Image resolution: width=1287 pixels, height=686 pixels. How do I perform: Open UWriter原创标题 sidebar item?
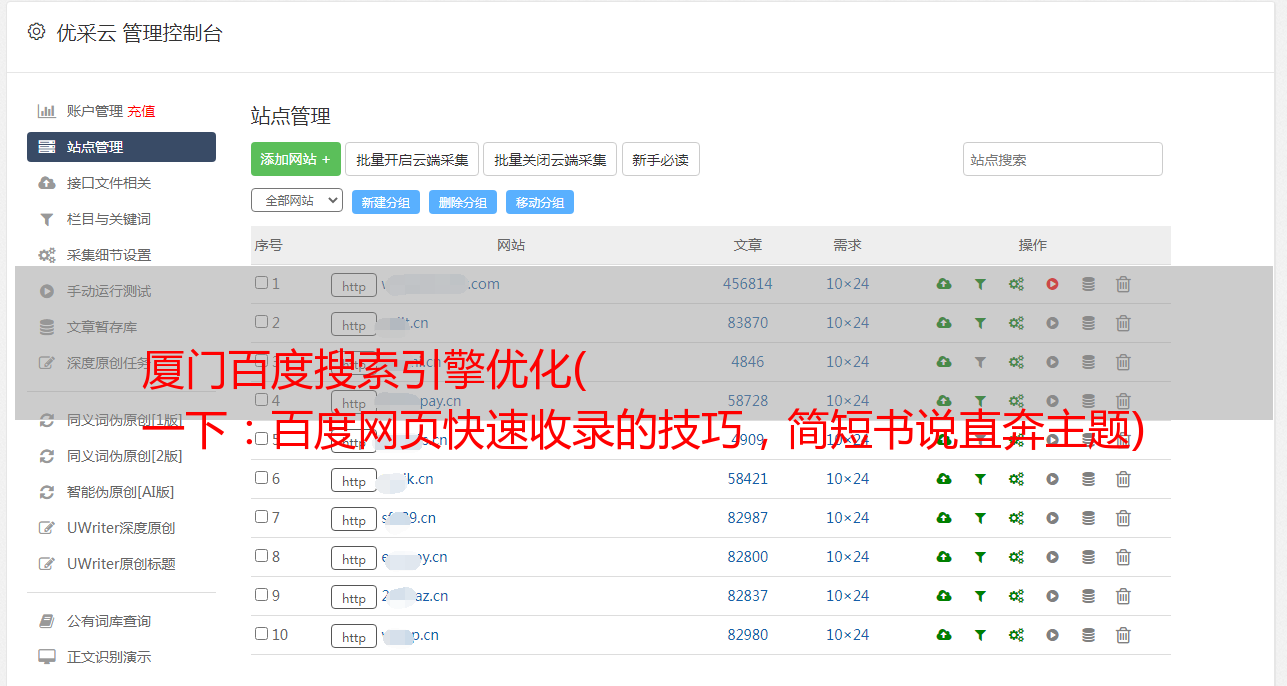coord(121,564)
